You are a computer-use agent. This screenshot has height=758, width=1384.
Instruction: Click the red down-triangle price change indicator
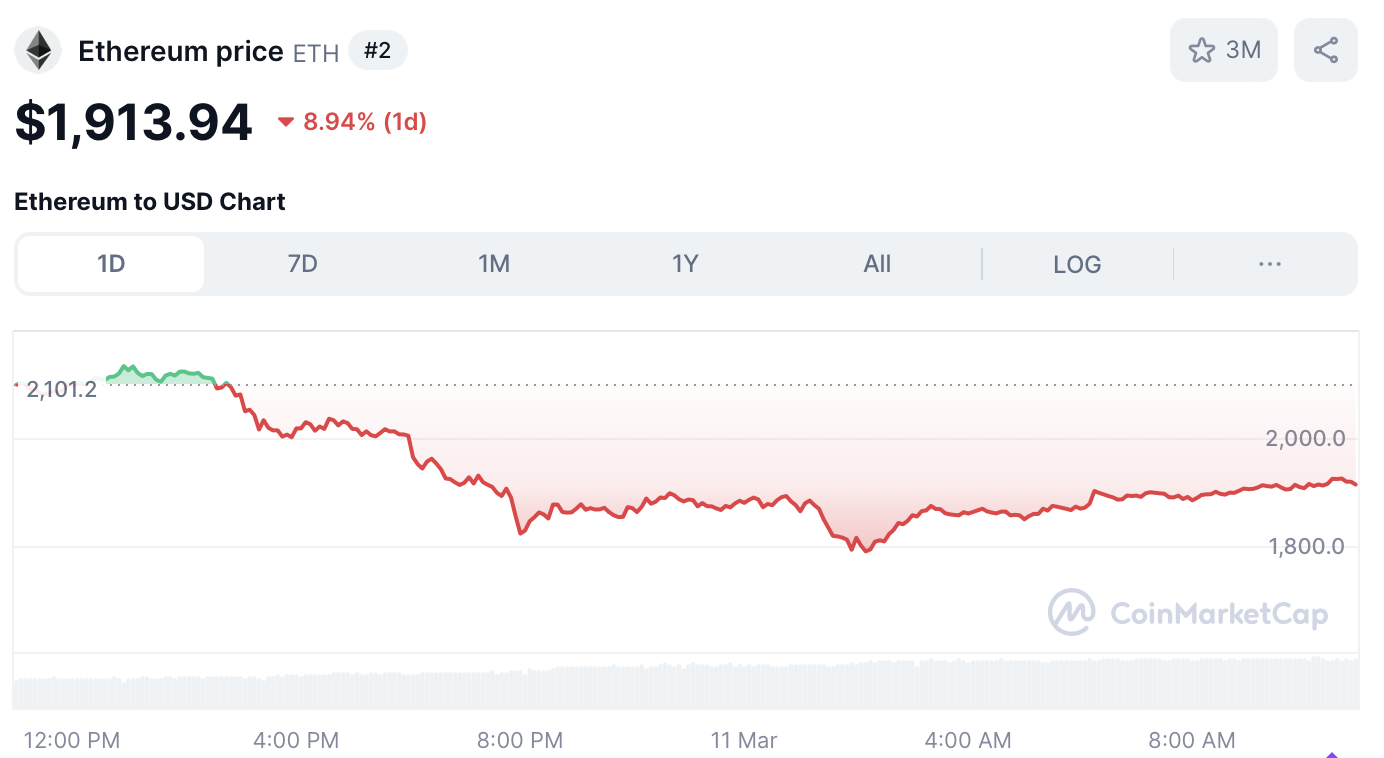click(286, 122)
